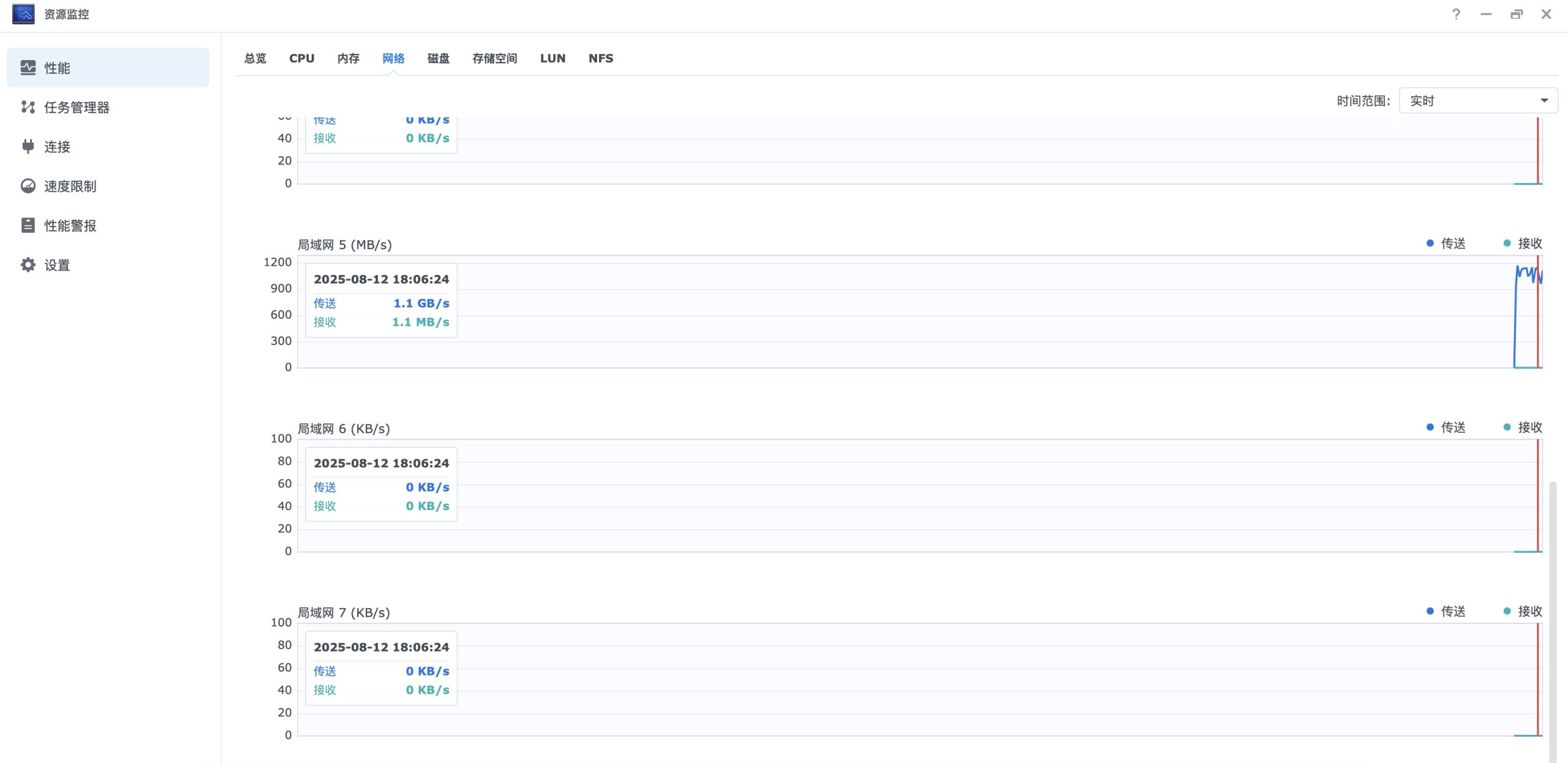Screen dimensions: 1568x763
Task: Select the LUN tab
Action: pyautogui.click(x=552, y=58)
